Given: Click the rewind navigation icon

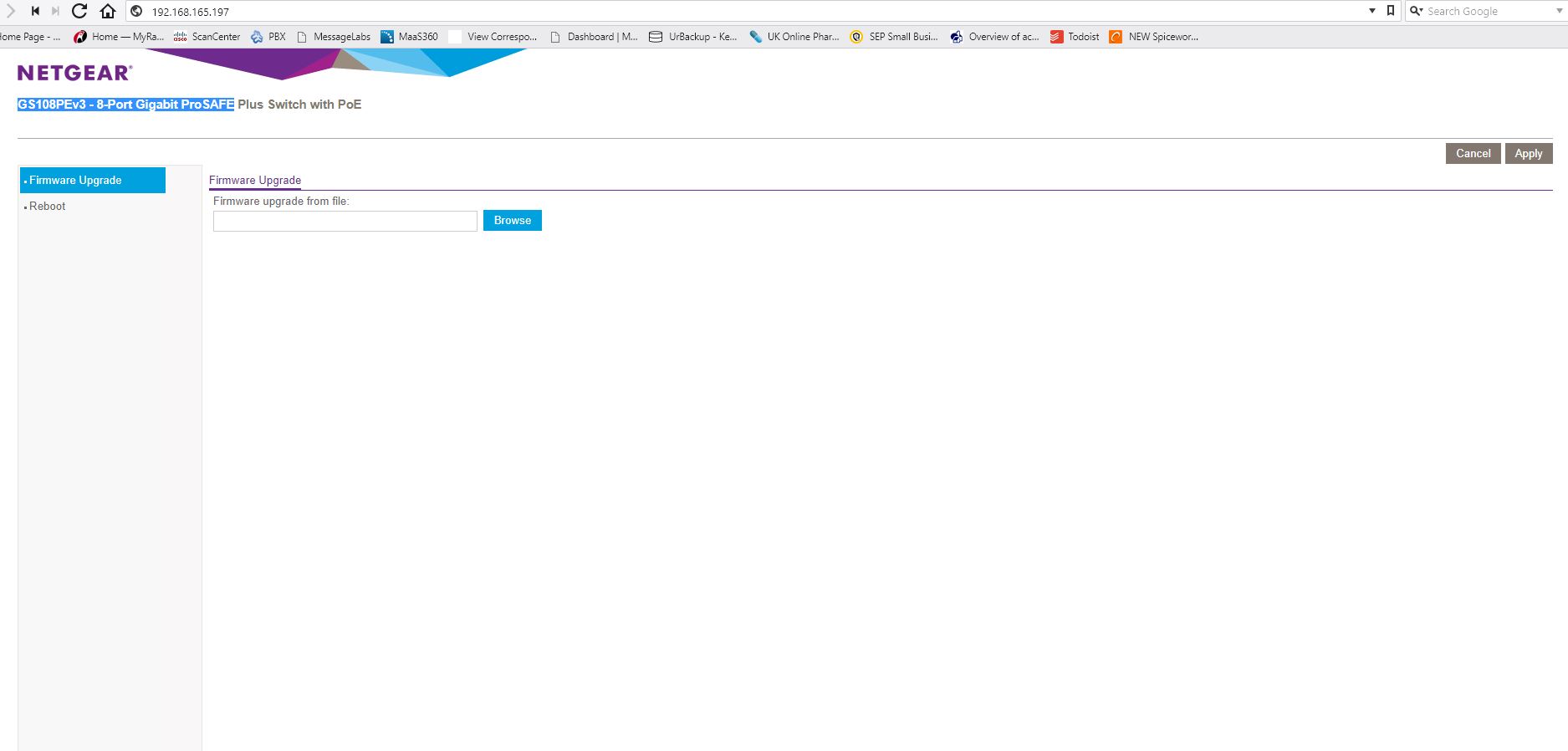Looking at the screenshot, I should pos(35,11).
